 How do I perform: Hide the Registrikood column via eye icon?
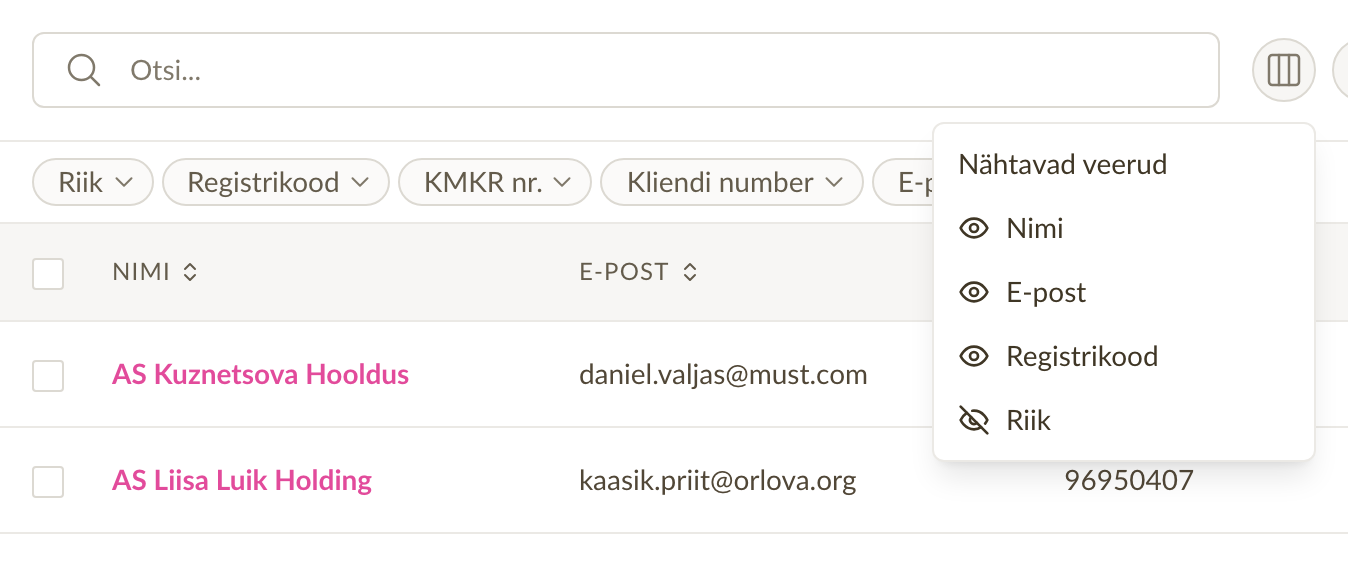973,357
